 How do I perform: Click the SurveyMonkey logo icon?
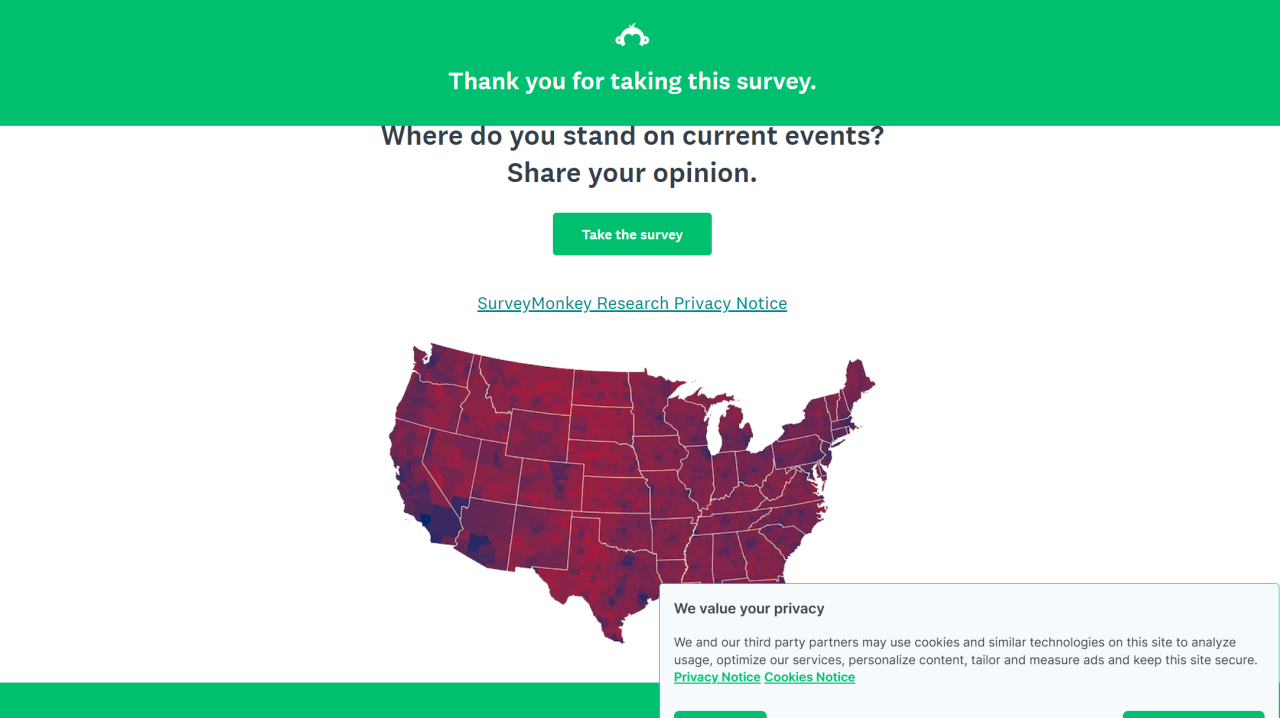tap(632, 37)
